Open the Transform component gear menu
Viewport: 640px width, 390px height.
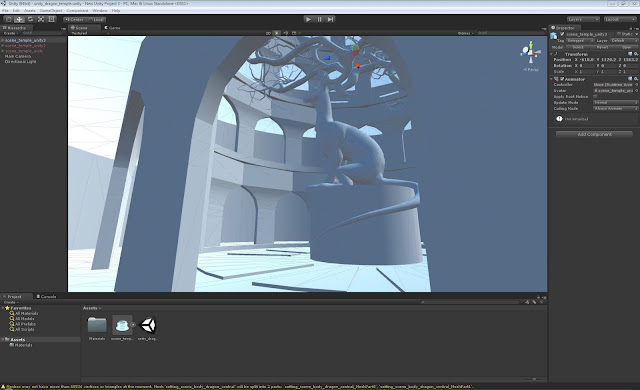(x=636, y=54)
